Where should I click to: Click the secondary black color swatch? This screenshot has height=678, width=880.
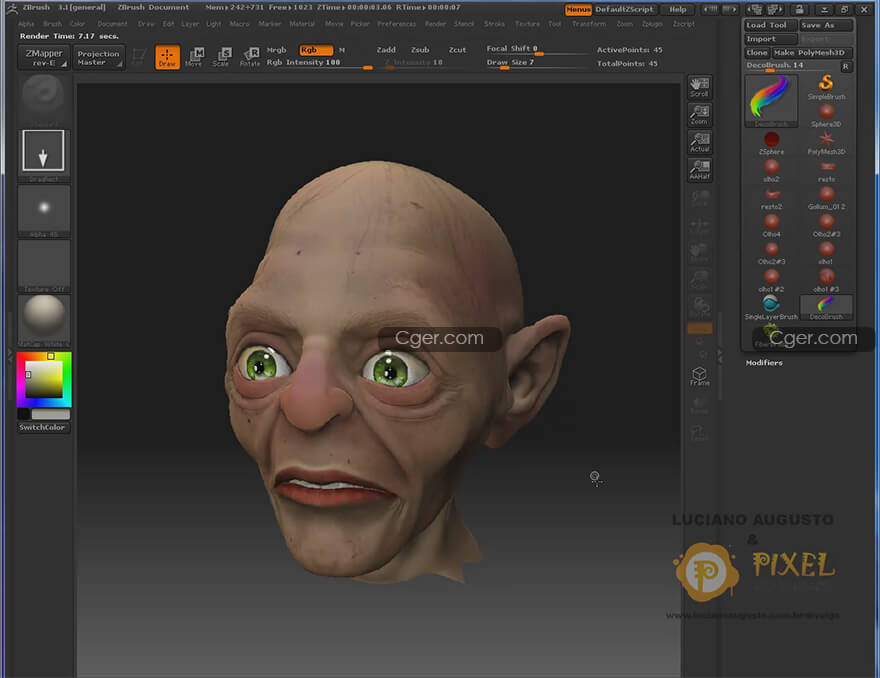coord(24,414)
